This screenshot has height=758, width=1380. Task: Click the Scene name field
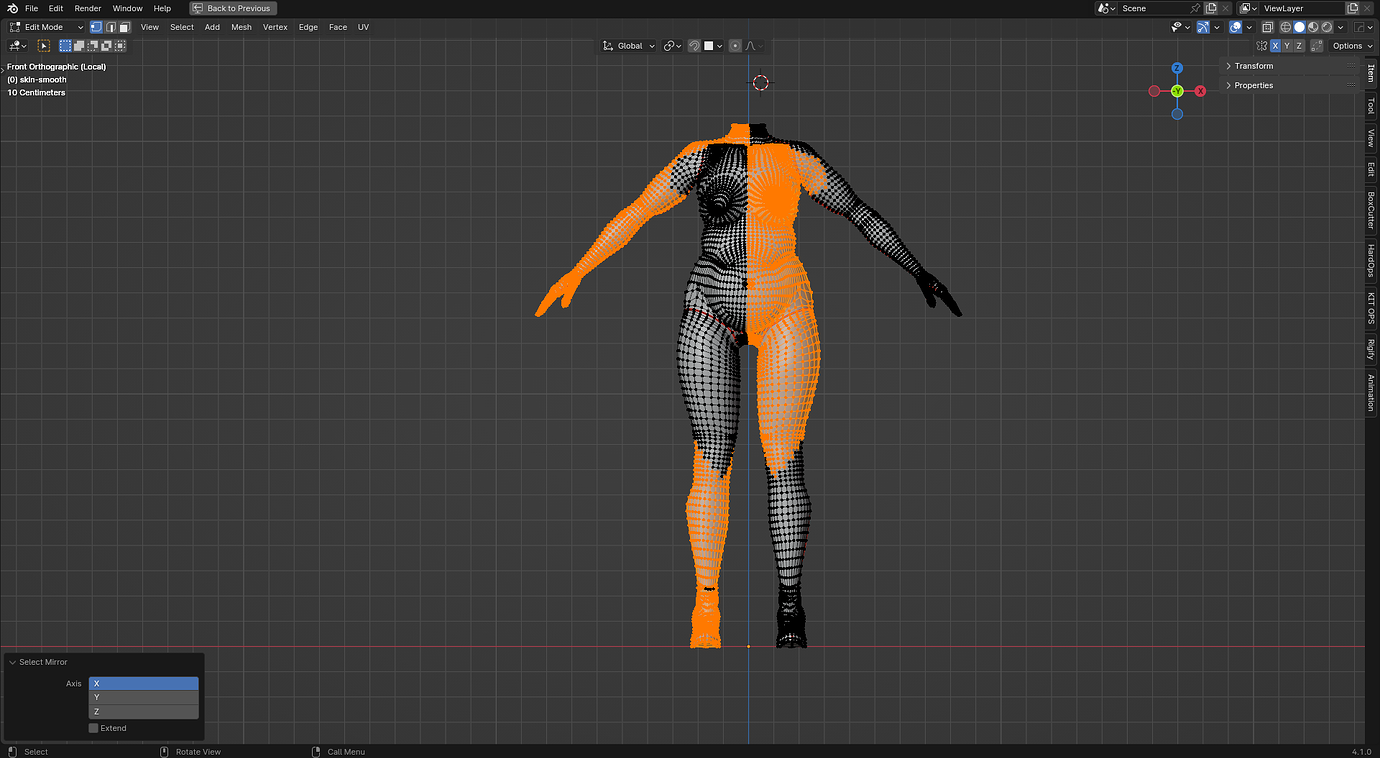click(1153, 8)
